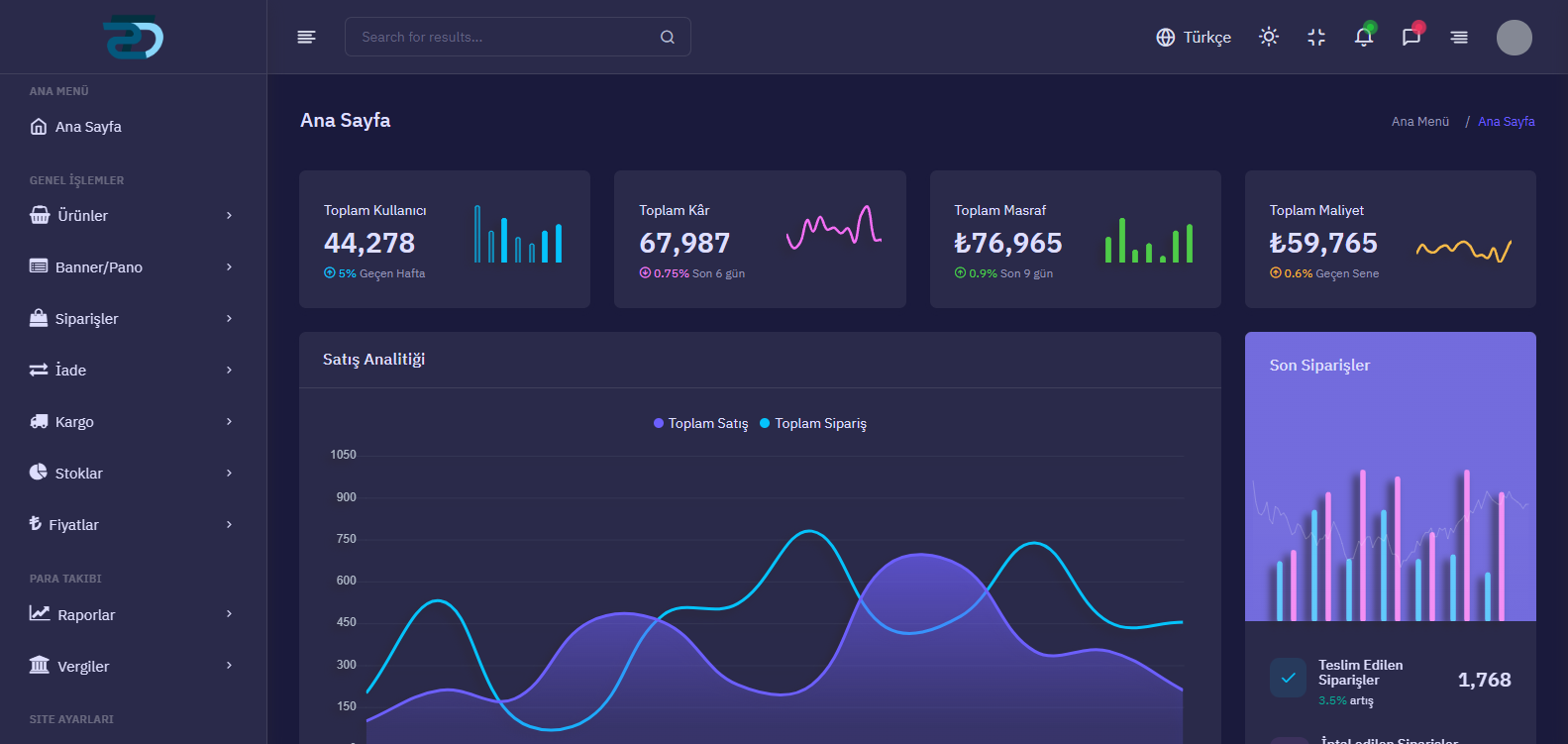Click the Ana Menü breadcrumb link

pyautogui.click(x=1419, y=122)
